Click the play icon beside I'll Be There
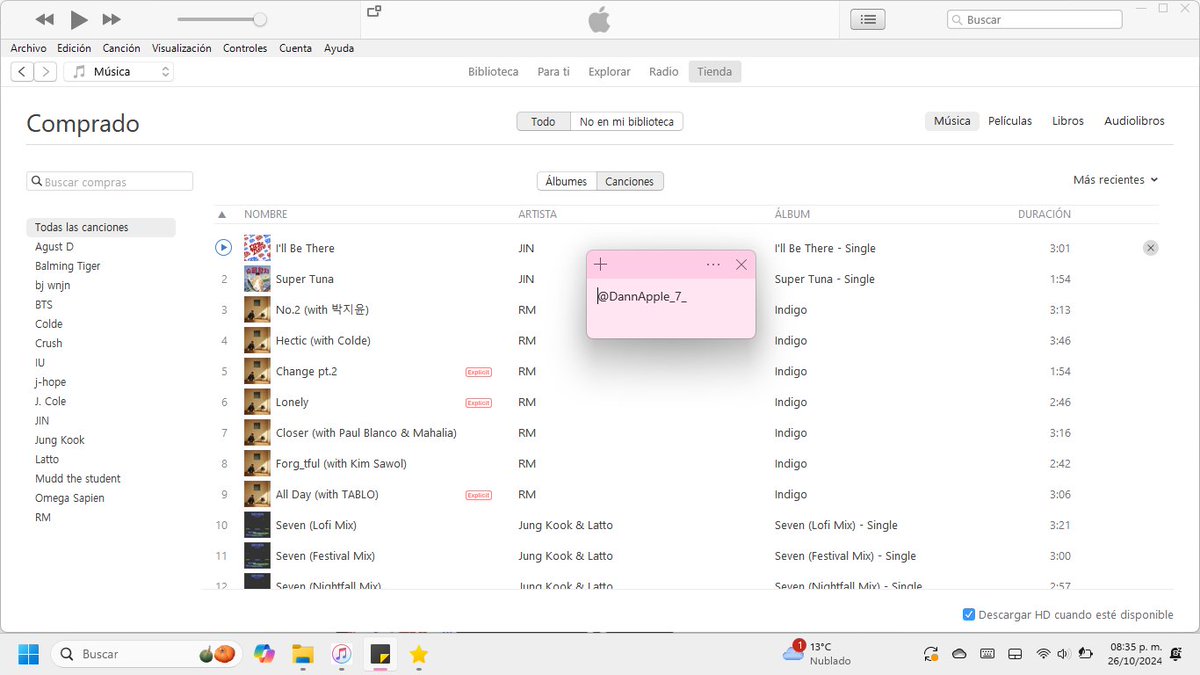Viewport: 1200px width, 675px height. [224, 248]
